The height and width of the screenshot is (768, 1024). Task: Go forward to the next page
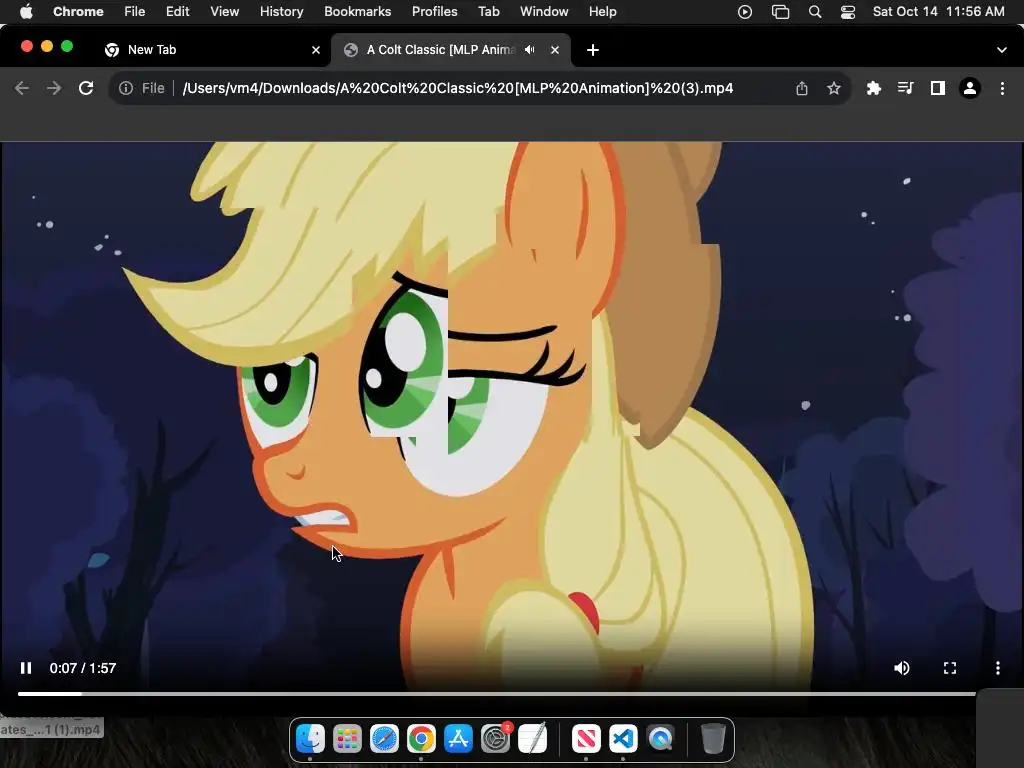coord(54,88)
